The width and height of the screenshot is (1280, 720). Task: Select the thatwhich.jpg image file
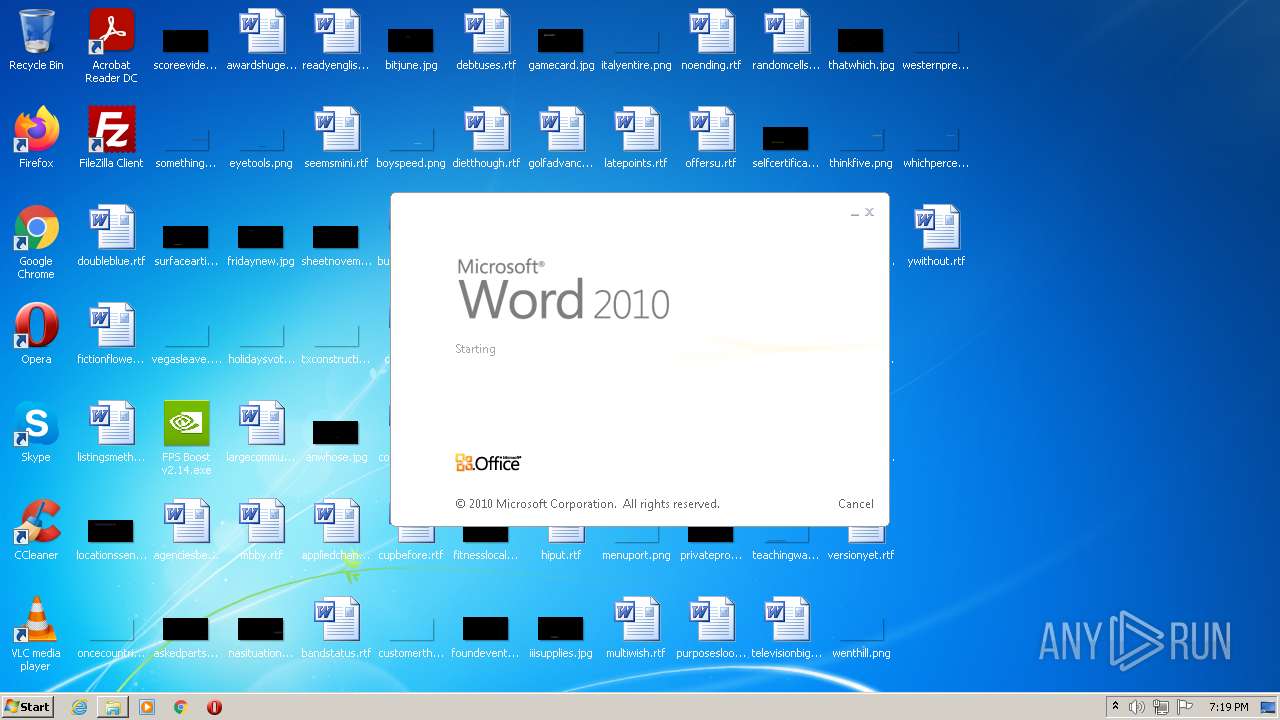pyautogui.click(x=861, y=48)
